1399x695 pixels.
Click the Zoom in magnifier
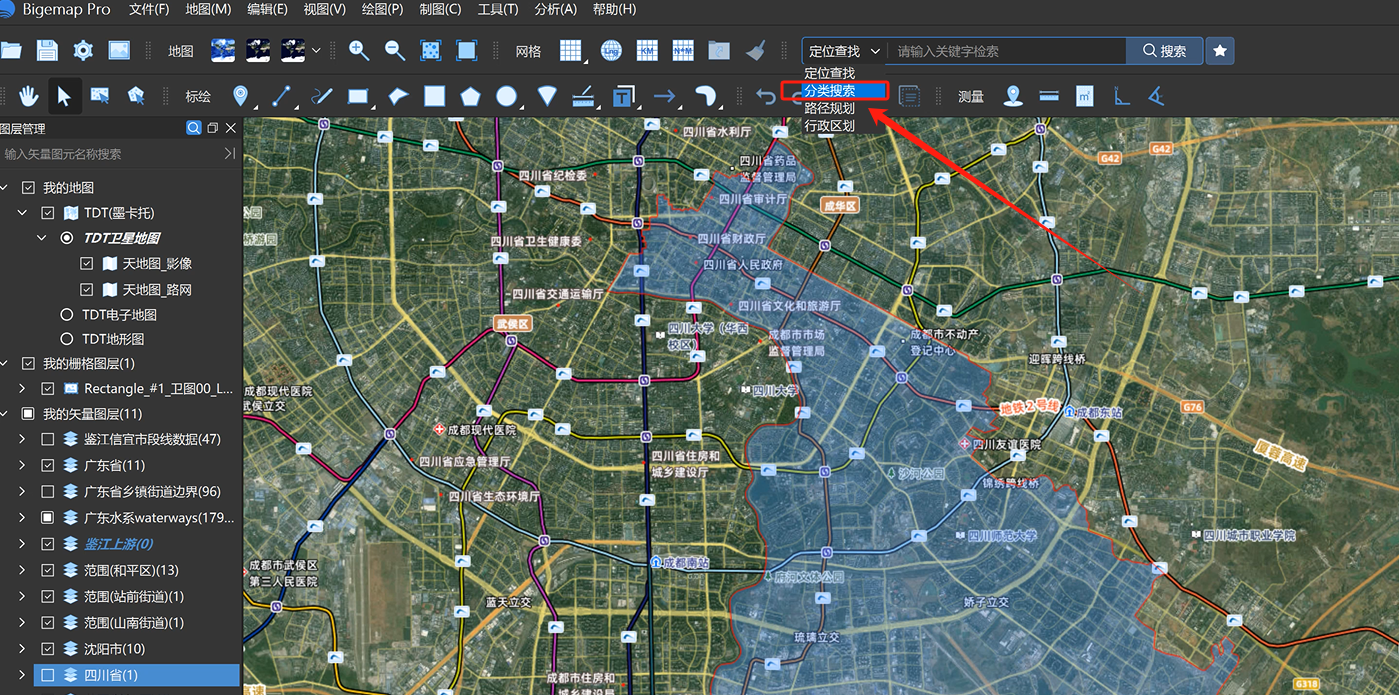(x=359, y=50)
